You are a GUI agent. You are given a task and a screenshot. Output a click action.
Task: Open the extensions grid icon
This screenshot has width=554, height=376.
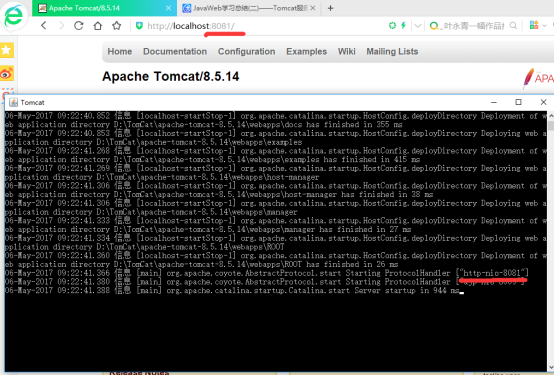534,25
